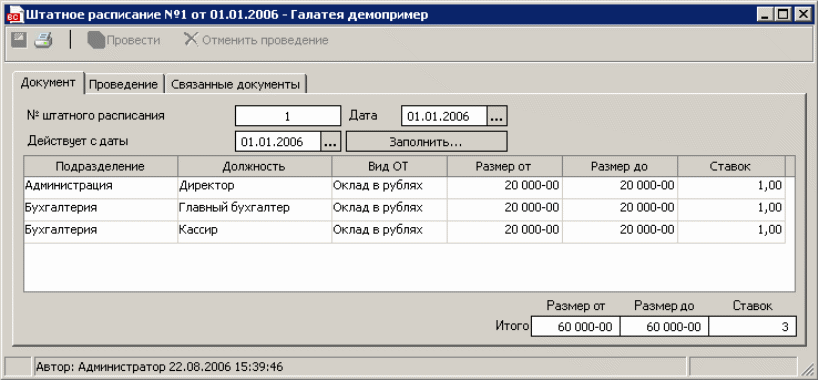Click the Размер от column header
818x380 pixels.
point(504,167)
